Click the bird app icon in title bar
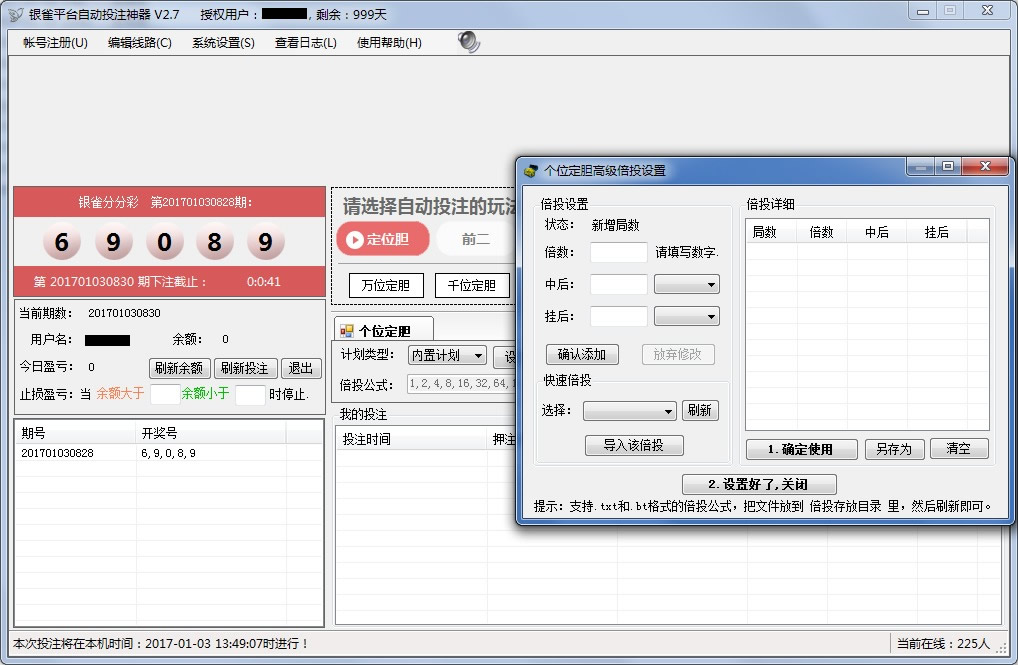The image size is (1018, 665). pos(15,14)
